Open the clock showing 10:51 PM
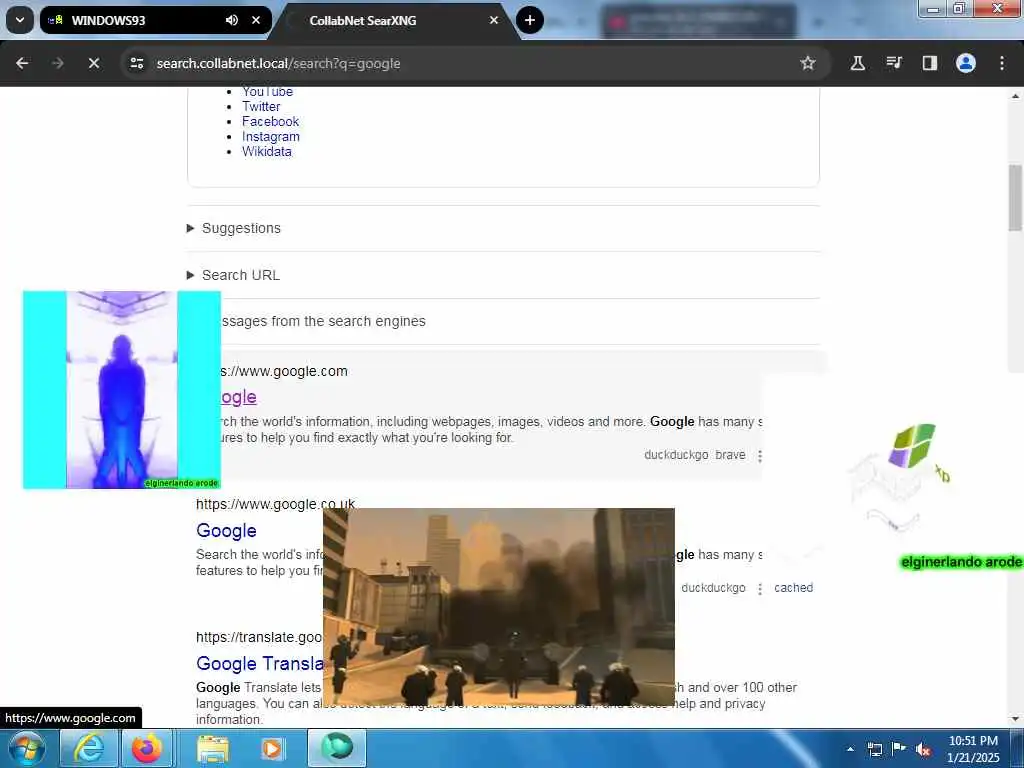 point(973,748)
